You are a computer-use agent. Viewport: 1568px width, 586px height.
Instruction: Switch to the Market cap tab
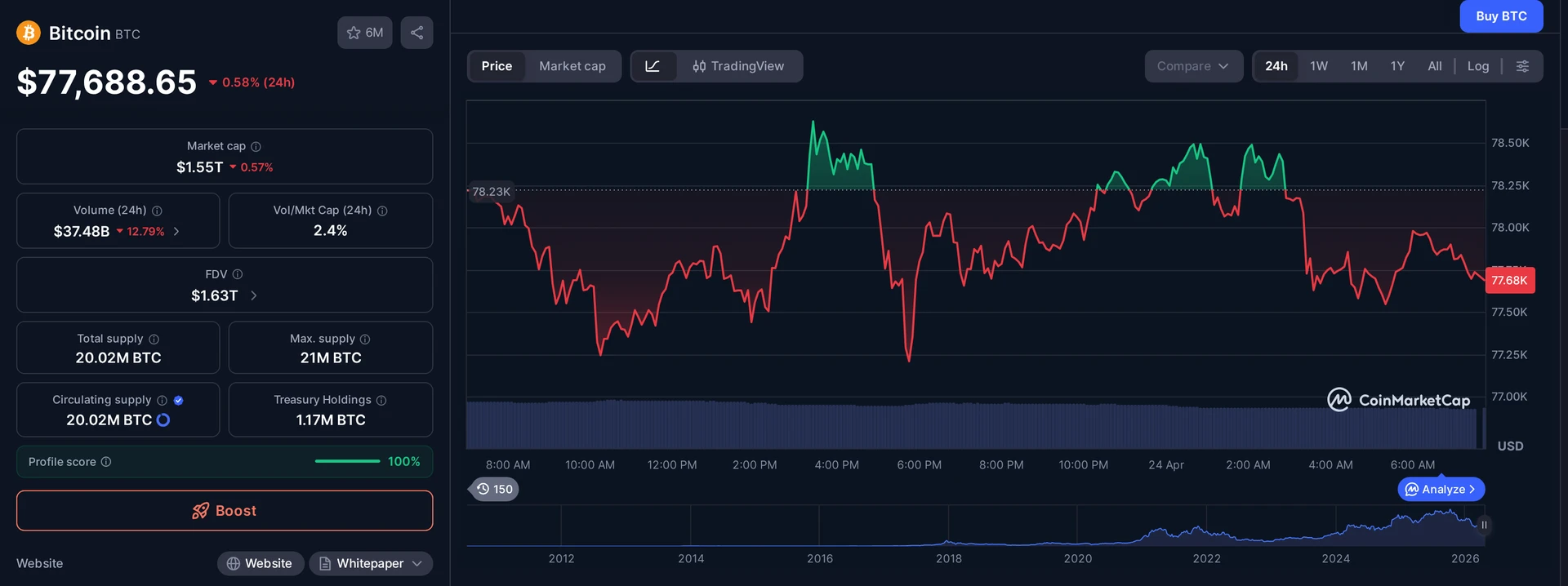(572, 66)
